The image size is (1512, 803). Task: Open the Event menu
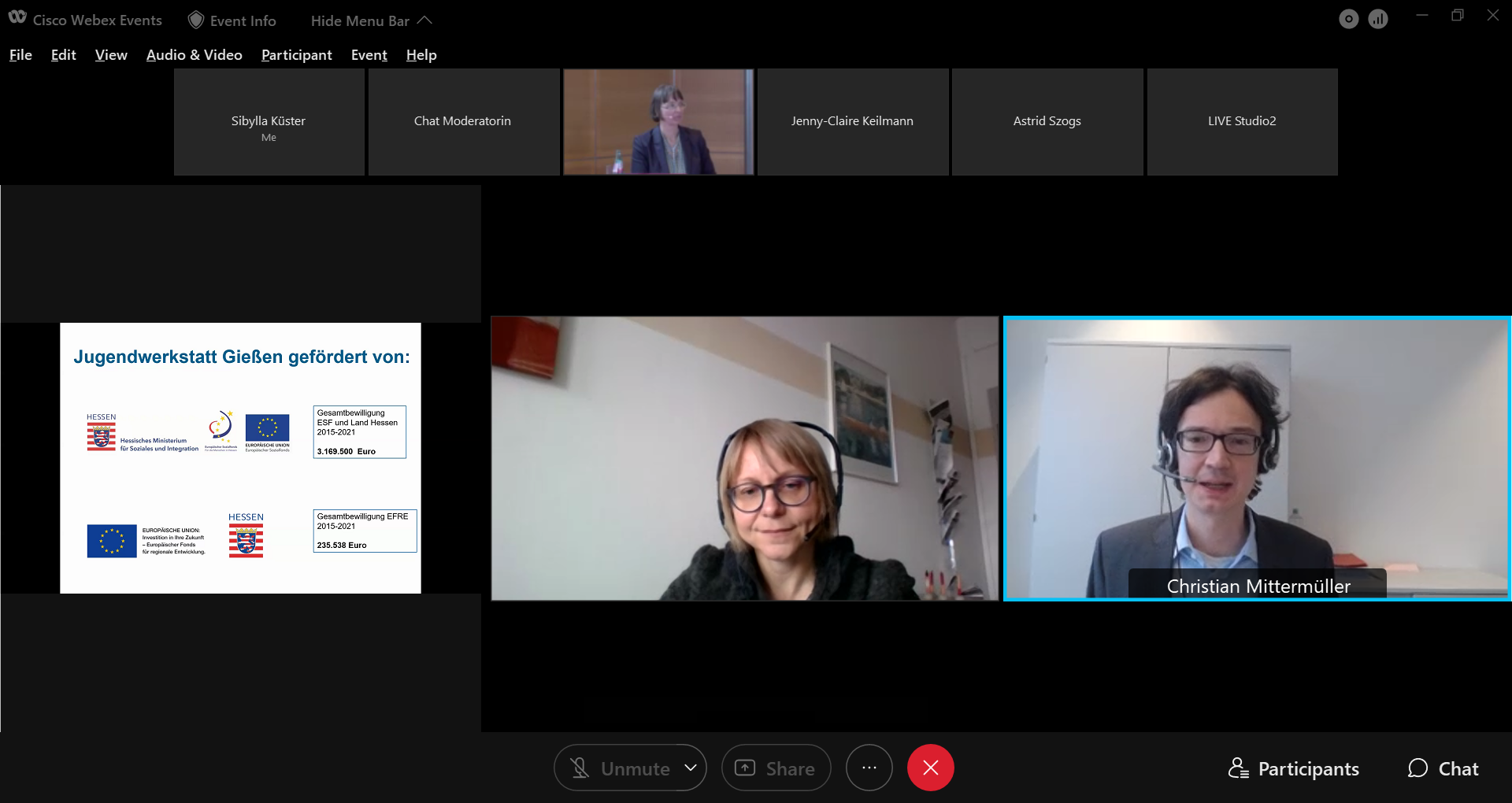tap(369, 55)
